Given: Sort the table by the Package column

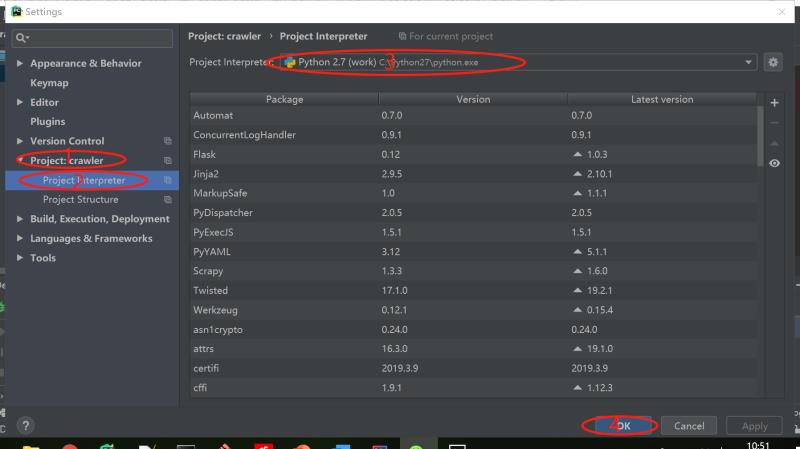Looking at the screenshot, I should click(284, 99).
